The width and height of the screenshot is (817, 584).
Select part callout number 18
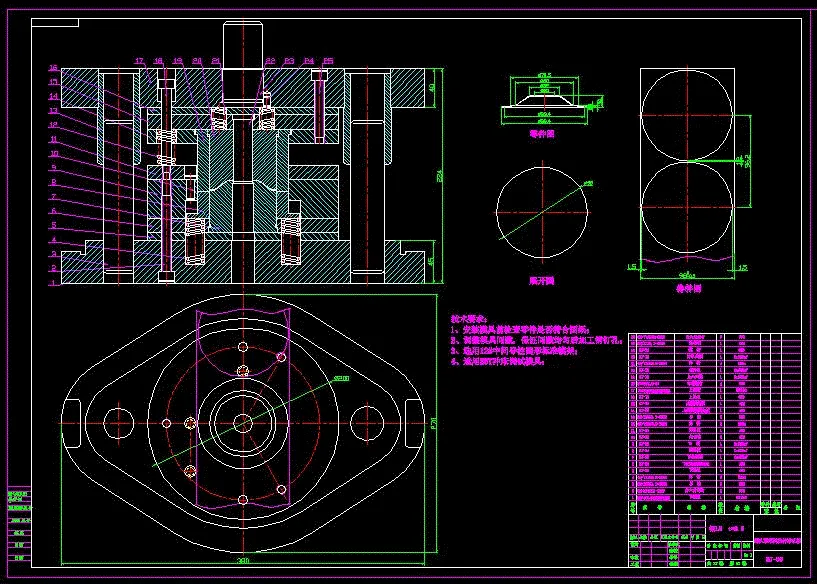[158, 61]
